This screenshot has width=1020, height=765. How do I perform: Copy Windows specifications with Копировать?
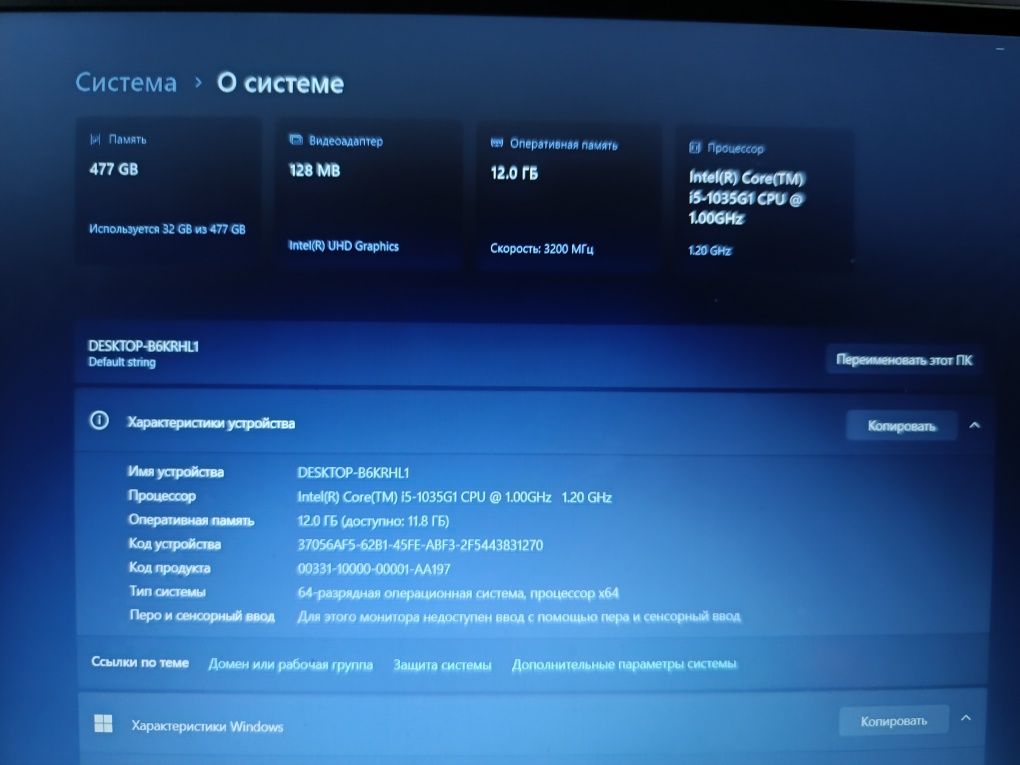click(x=893, y=721)
